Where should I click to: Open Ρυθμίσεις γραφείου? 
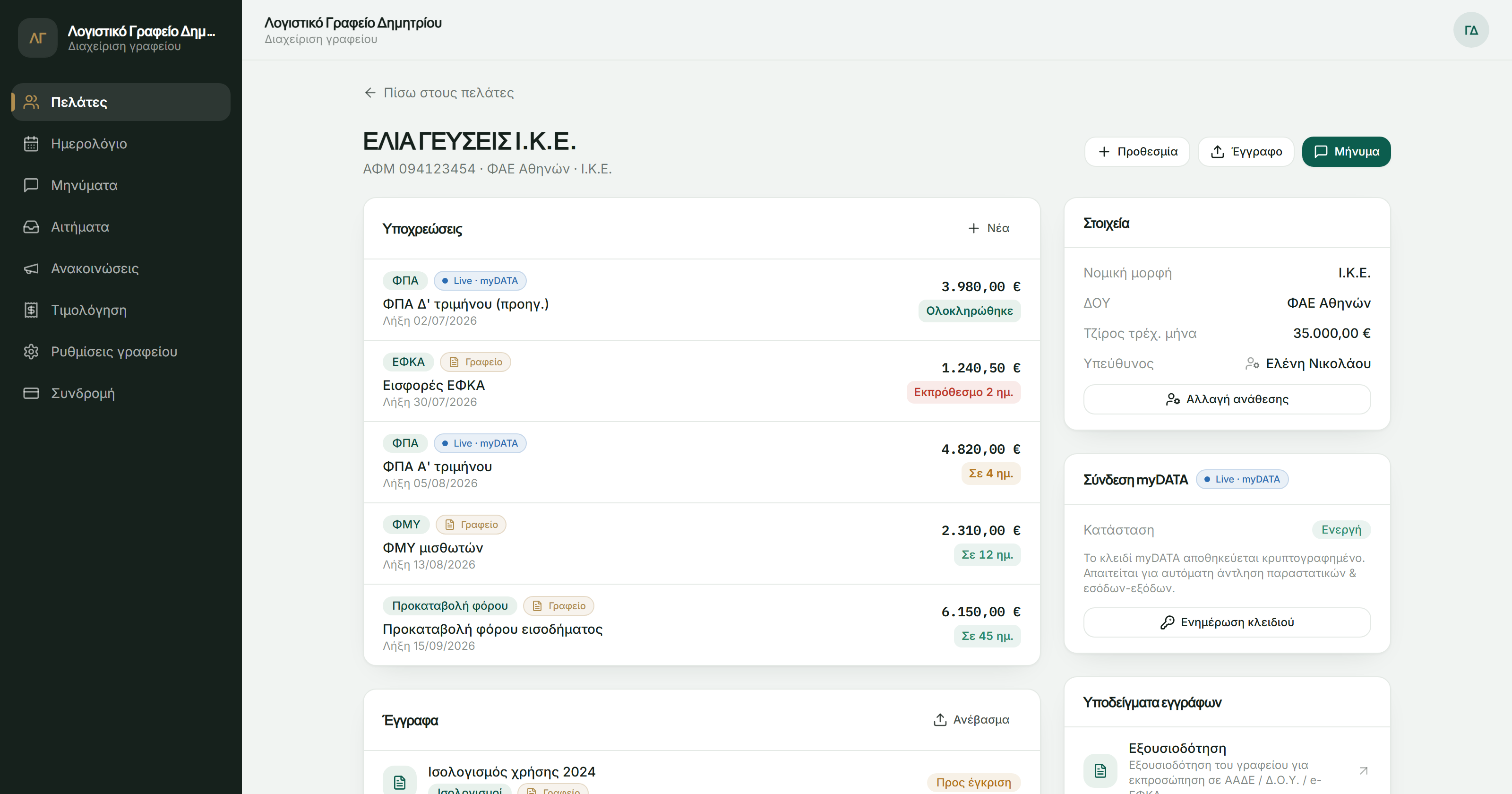pos(121,352)
